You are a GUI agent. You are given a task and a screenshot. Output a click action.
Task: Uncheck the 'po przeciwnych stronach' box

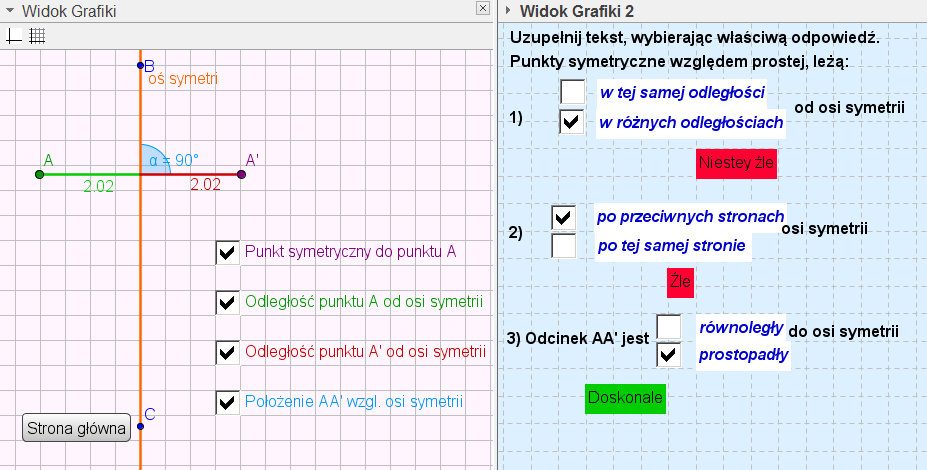click(563, 218)
